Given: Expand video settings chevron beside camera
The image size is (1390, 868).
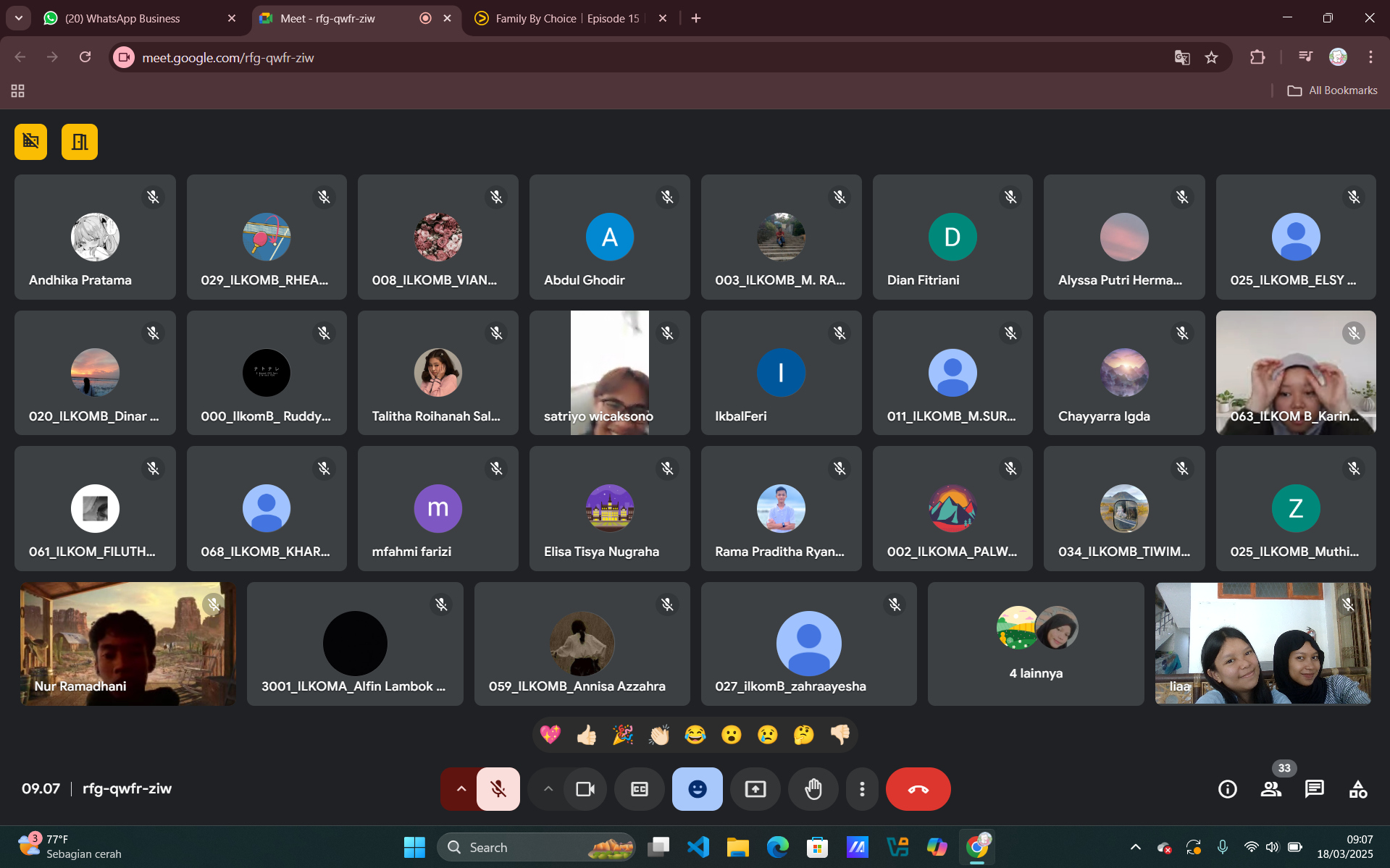Looking at the screenshot, I should tap(548, 789).
